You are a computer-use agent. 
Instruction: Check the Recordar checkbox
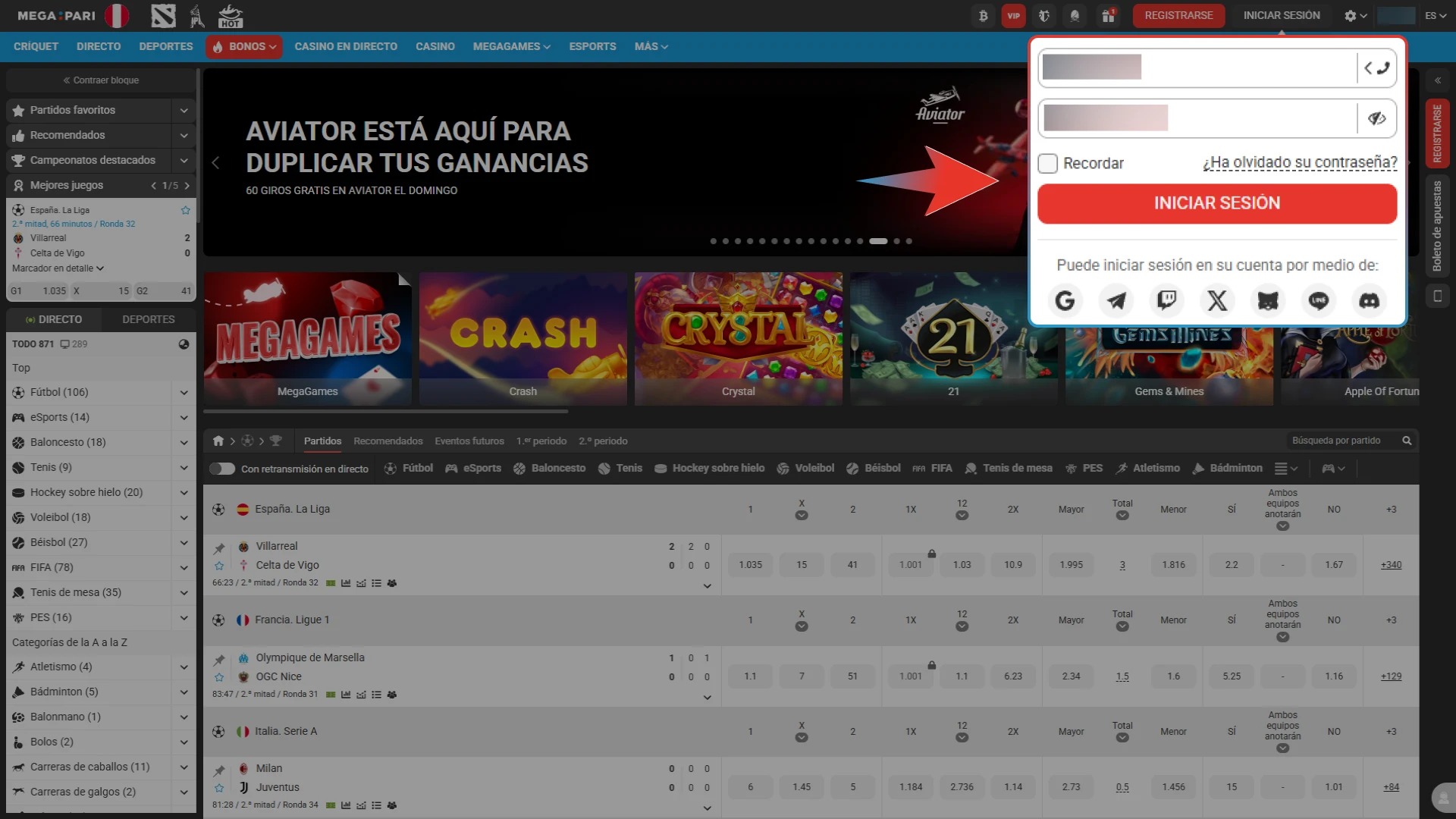pyautogui.click(x=1047, y=163)
